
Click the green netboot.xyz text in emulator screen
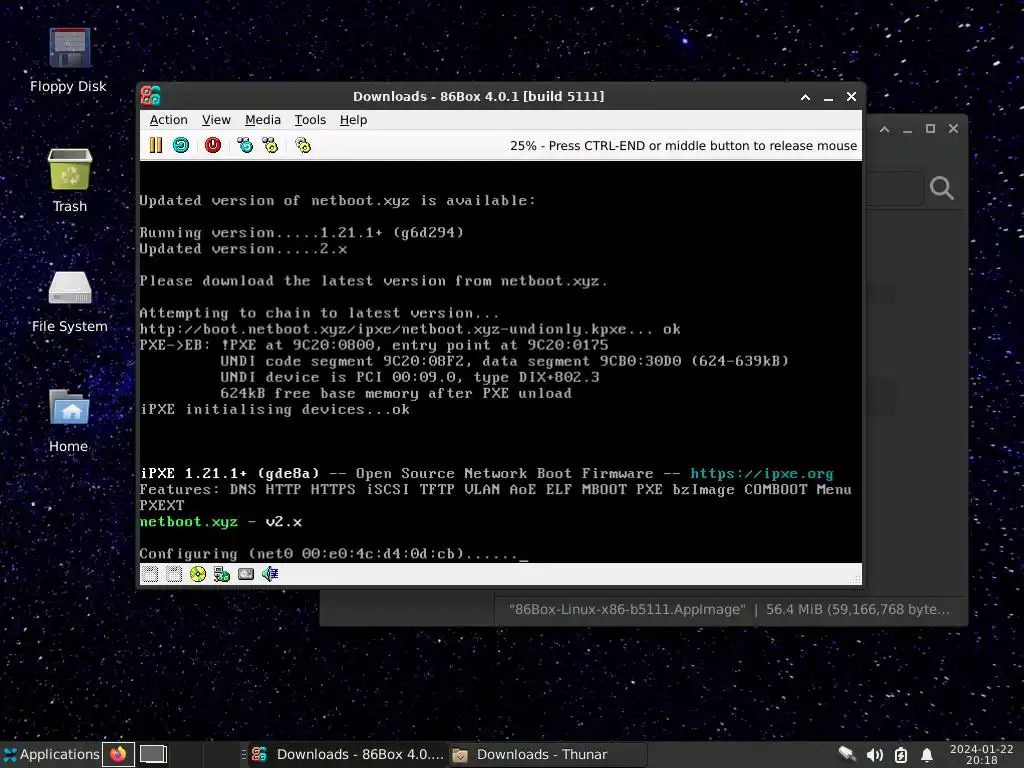click(189, 522)
